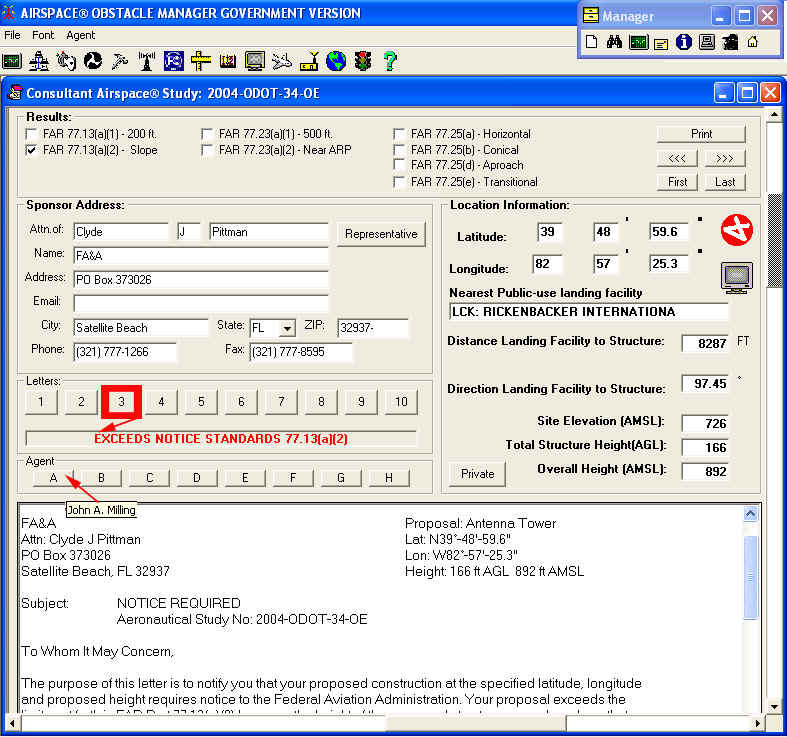
Task: Click the Representative button
Action: (381, 234)
